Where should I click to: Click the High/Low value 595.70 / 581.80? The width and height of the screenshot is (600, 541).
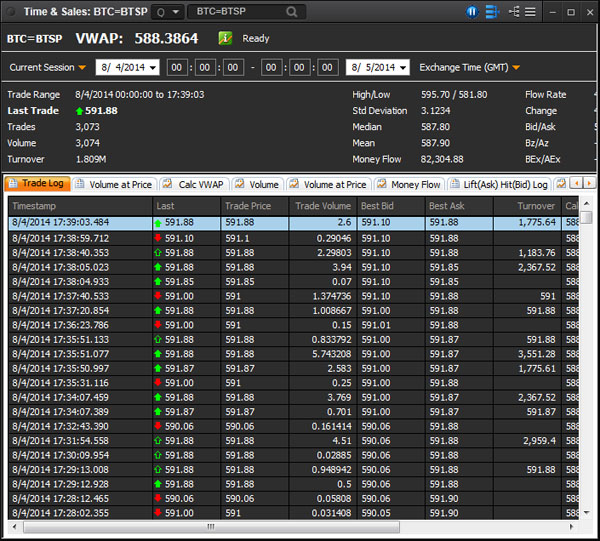point(454,95)
